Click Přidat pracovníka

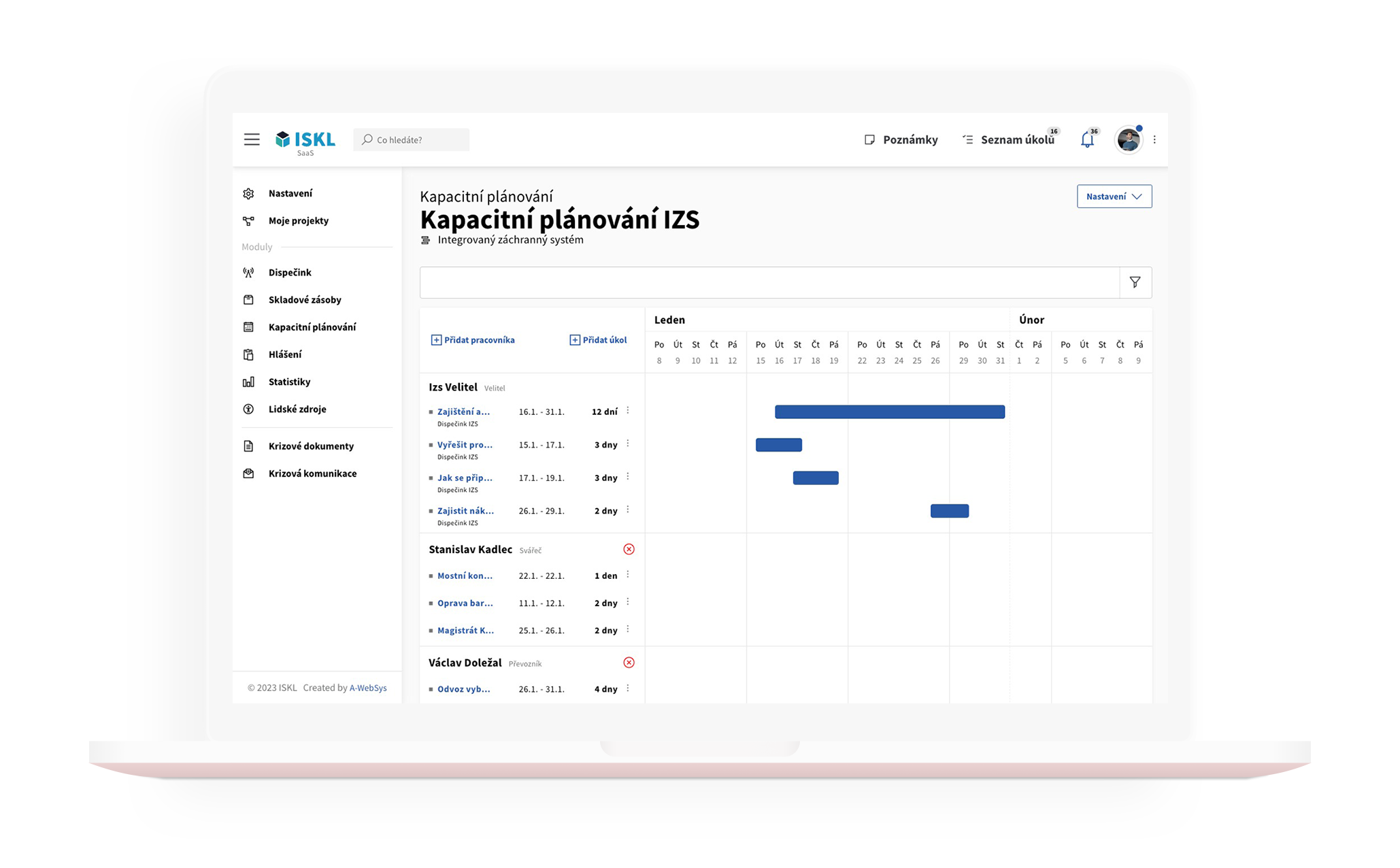point(473,340)
